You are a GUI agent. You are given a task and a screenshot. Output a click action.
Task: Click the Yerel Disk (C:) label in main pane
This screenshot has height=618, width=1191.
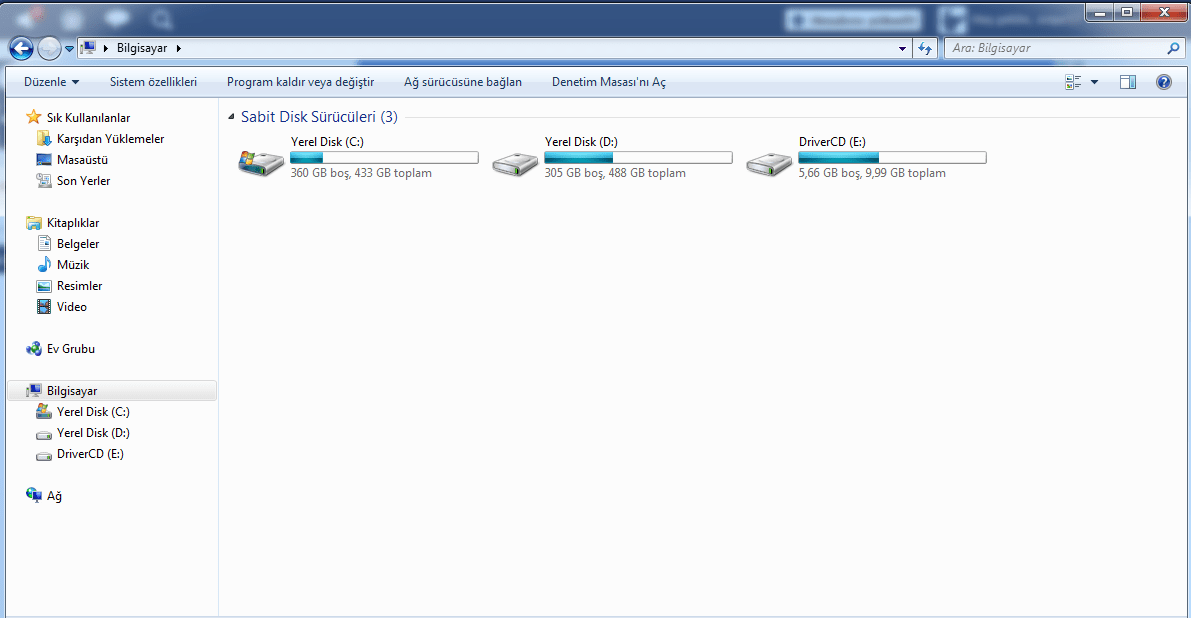pos(327,142)
